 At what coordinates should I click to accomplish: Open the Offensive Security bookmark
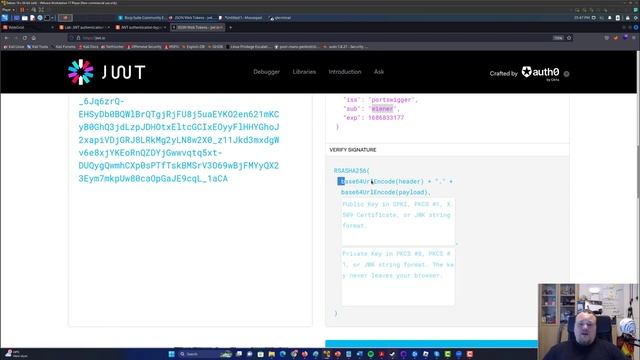point(144,47)
